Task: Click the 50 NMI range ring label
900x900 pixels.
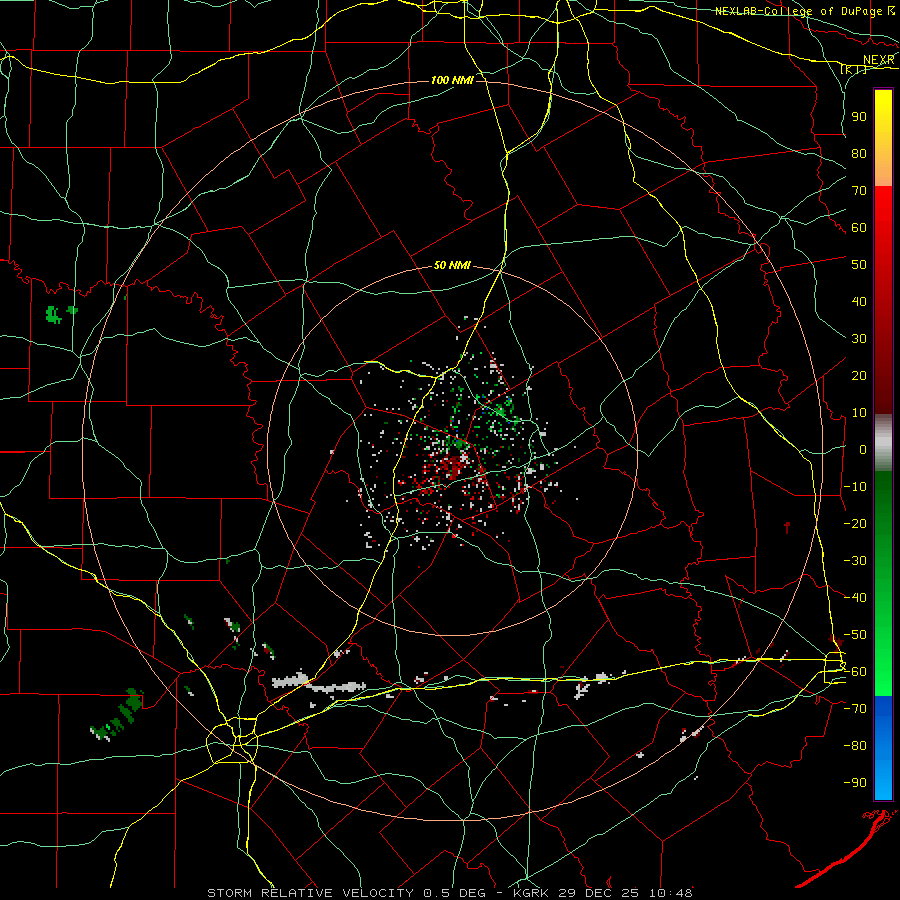Action: click(x=452, y=265)
